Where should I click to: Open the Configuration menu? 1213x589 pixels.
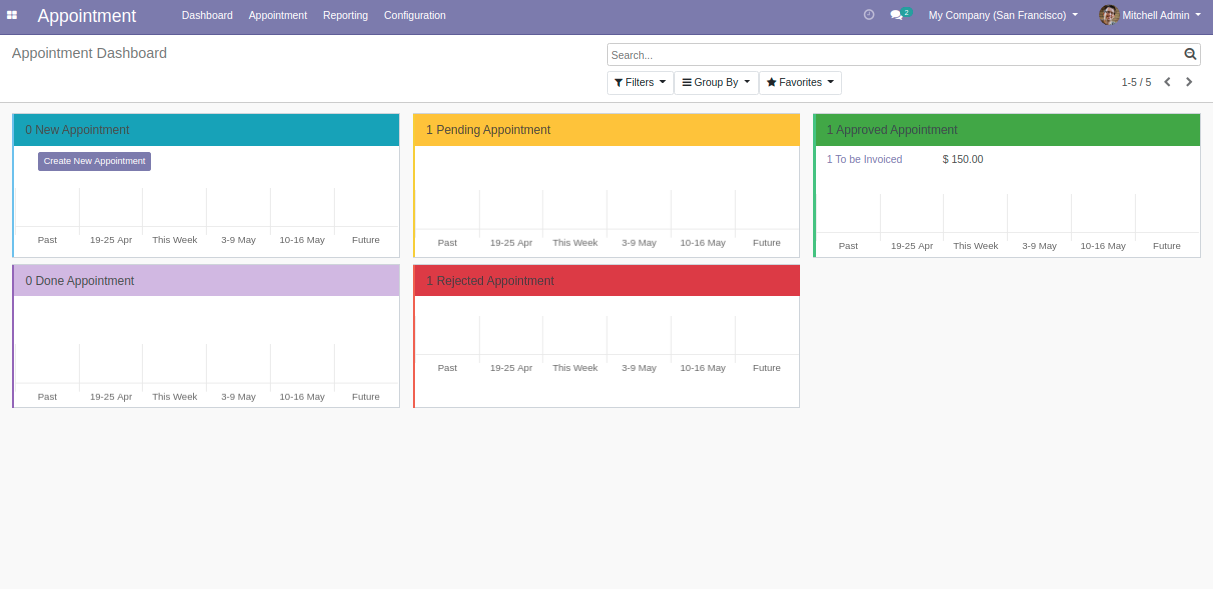(x=415, y=15)
